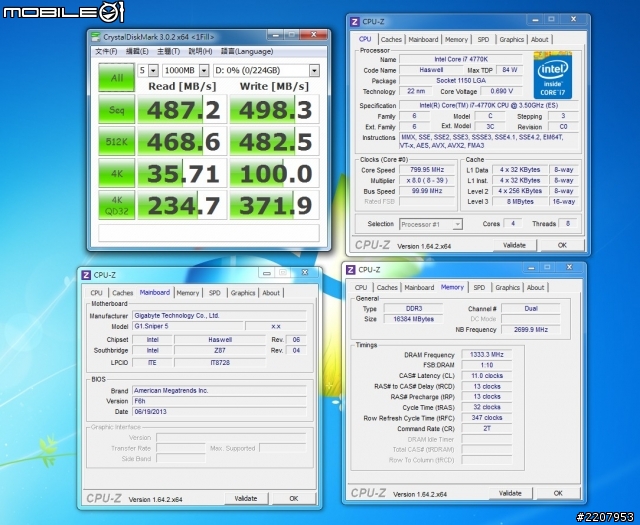This screenshot has height=525, width=640.
Task: Switch to Caches tab in CPU window
Action: coord(391,40)
